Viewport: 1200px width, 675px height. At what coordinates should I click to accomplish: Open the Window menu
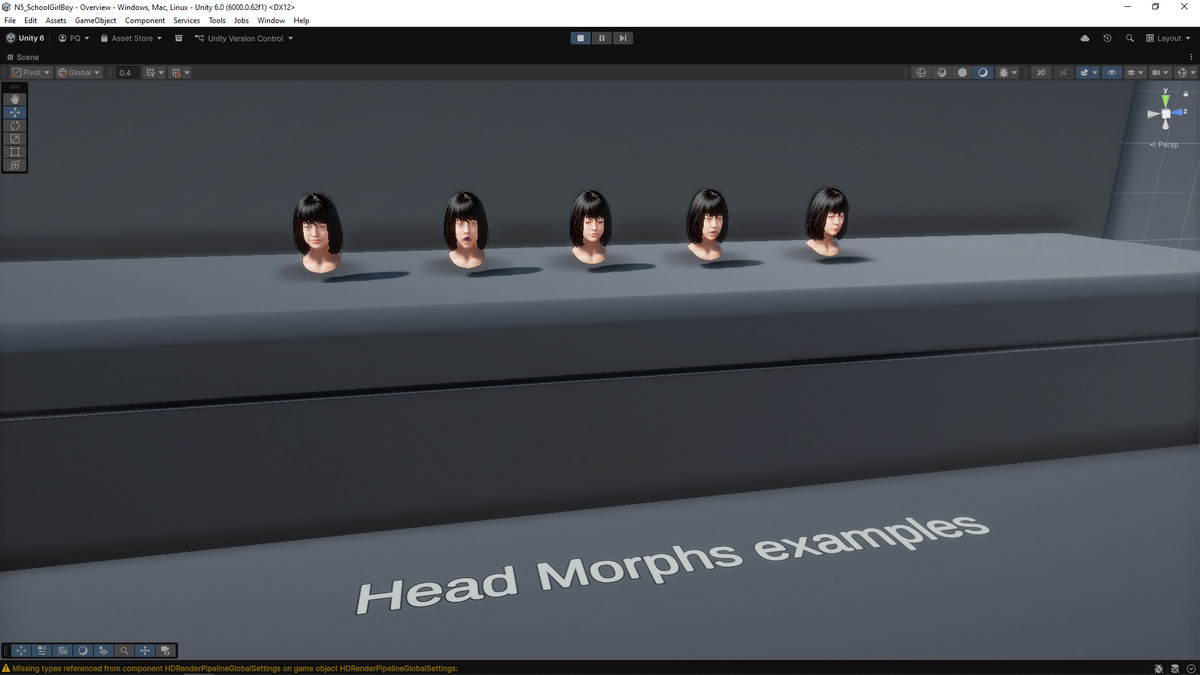[271, 20]
